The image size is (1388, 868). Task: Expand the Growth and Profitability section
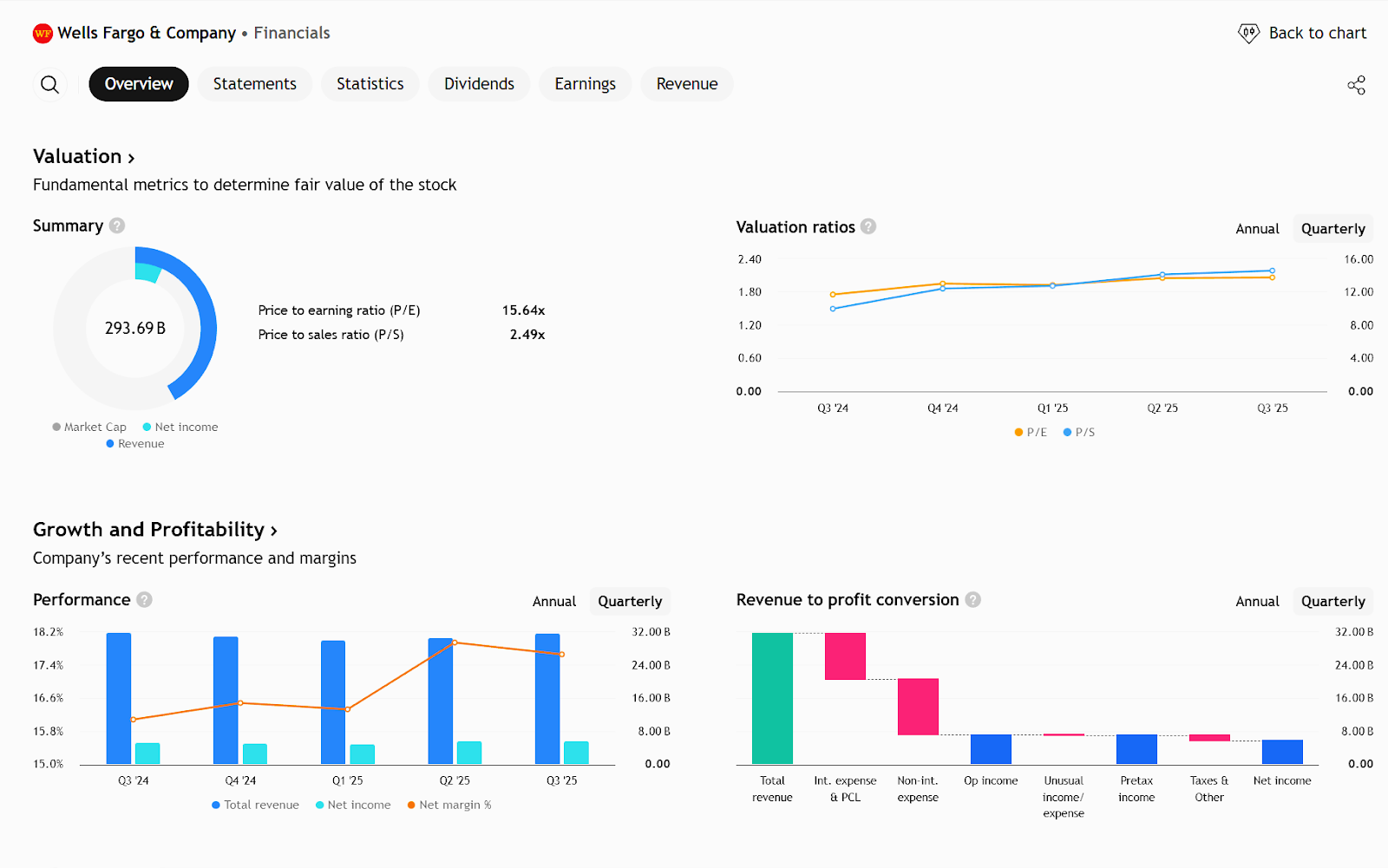[x=154, y=530]
